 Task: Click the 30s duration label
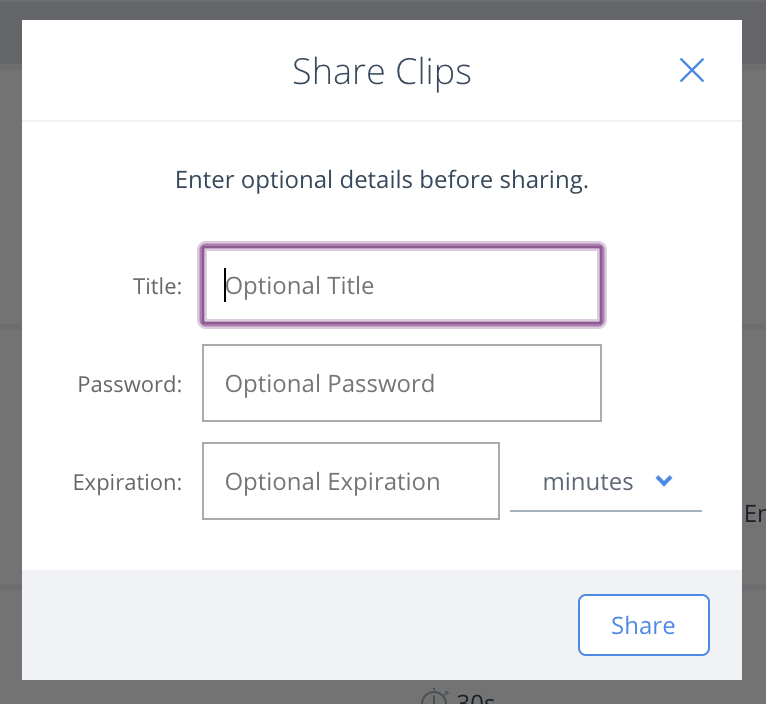pos(475,699)
